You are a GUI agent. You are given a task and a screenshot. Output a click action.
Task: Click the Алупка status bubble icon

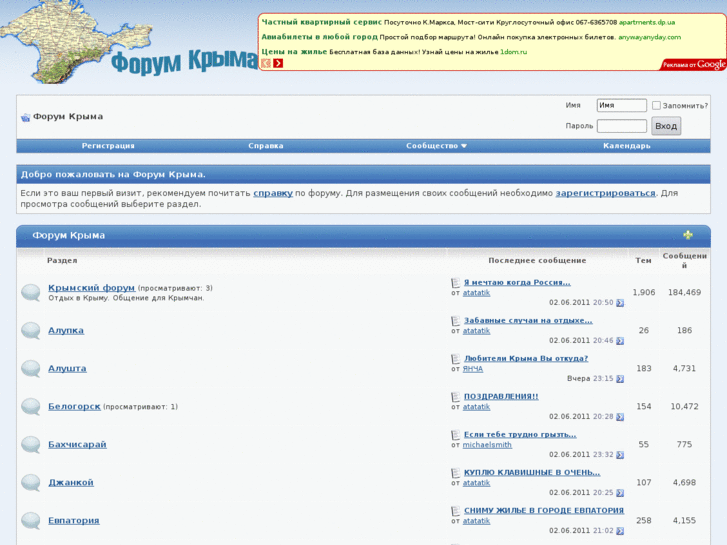[31, 331]
